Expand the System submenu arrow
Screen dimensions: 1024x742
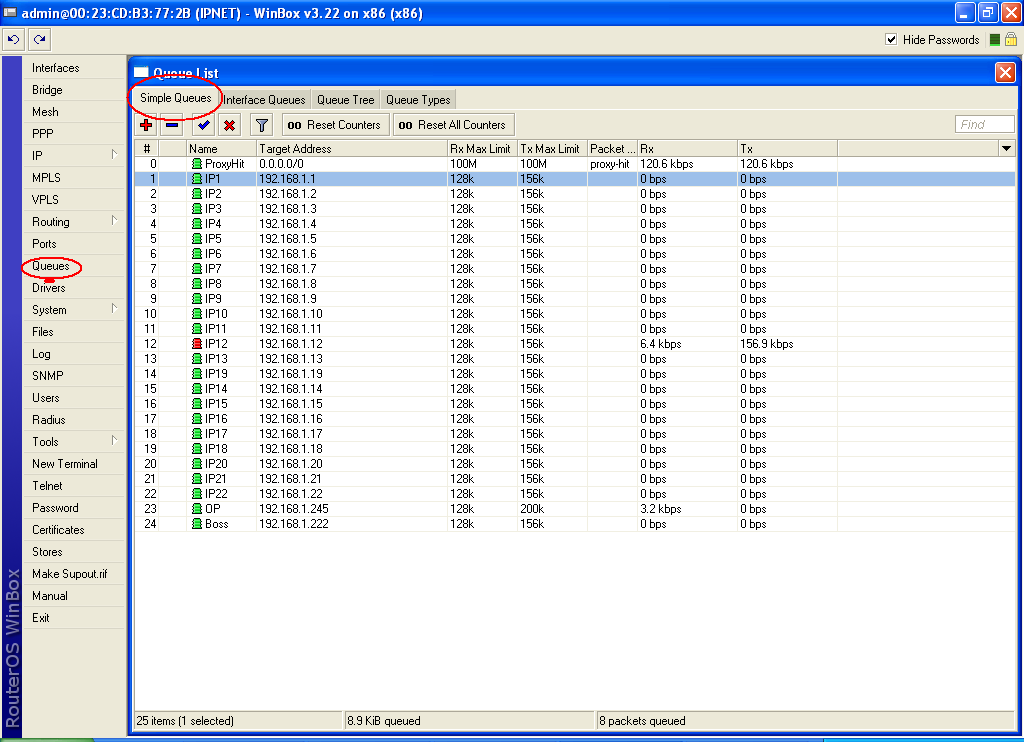click(x=114, y=308)
